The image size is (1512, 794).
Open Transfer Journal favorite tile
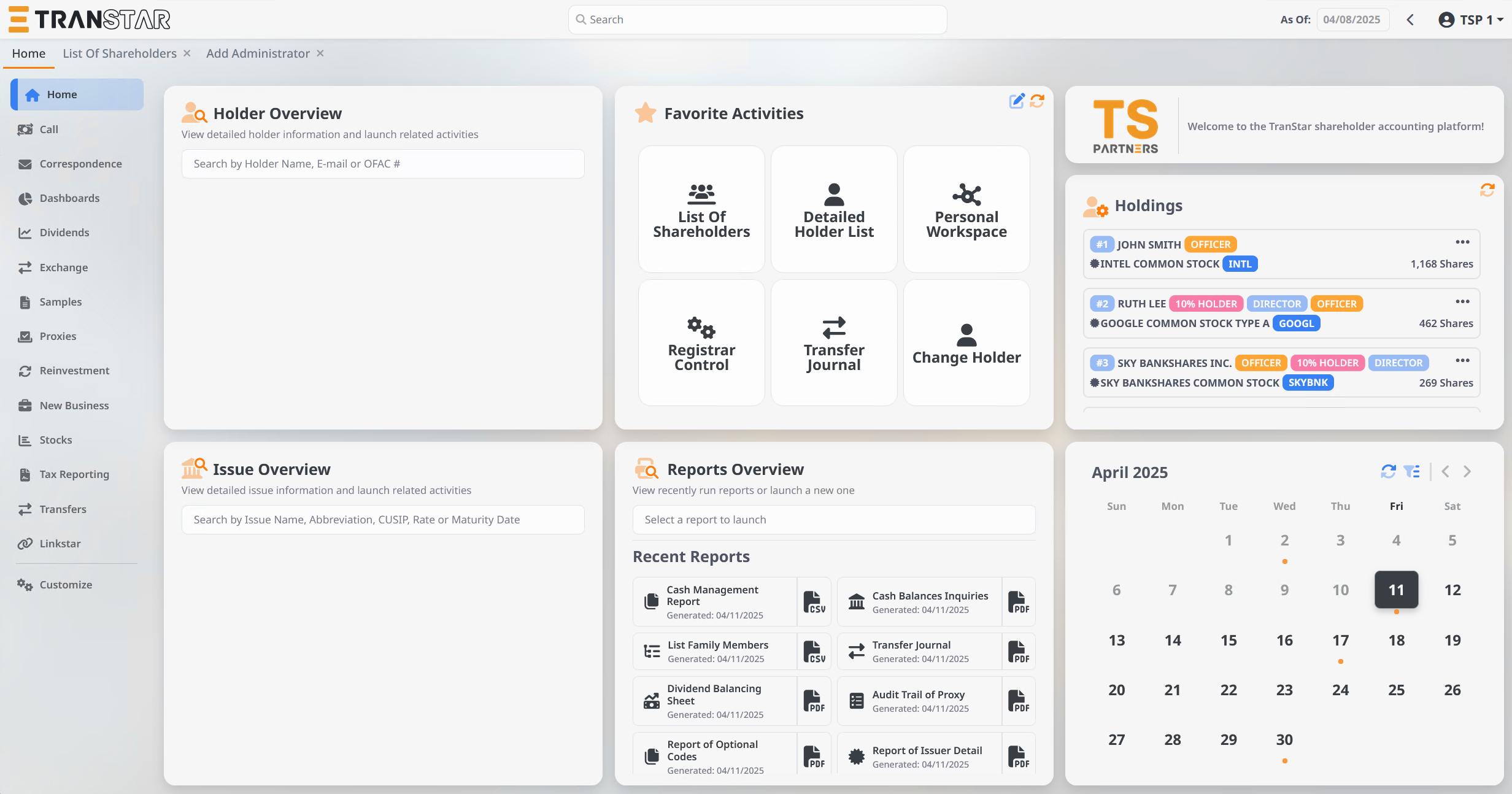(834, 342)
